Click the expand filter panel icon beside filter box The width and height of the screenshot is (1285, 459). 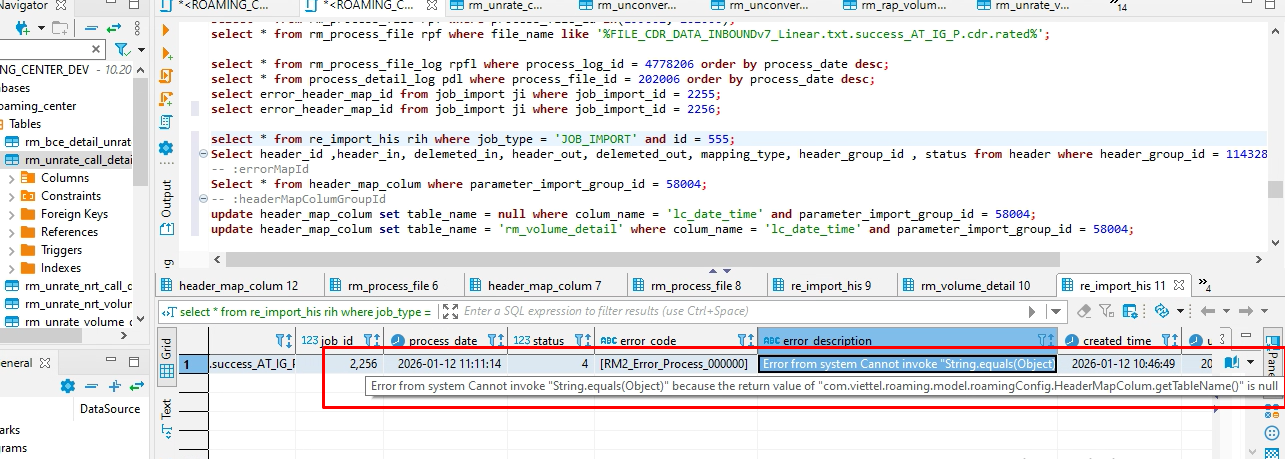450,311
